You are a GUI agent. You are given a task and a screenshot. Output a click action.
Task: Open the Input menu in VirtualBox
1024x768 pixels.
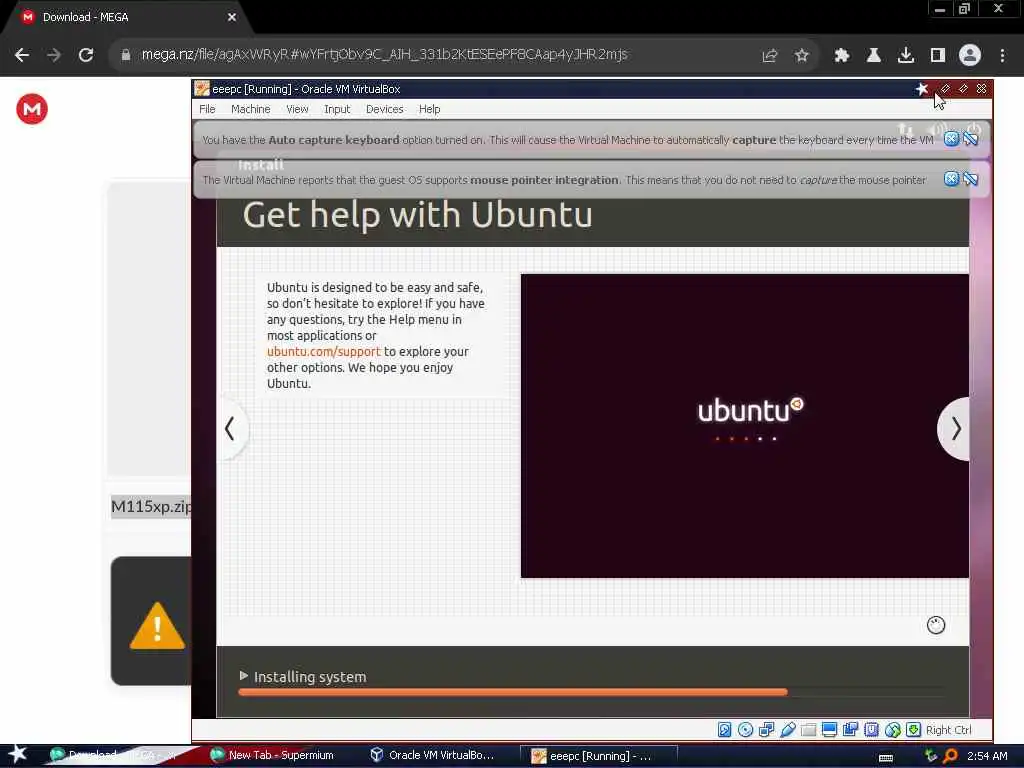pos(337,109)
